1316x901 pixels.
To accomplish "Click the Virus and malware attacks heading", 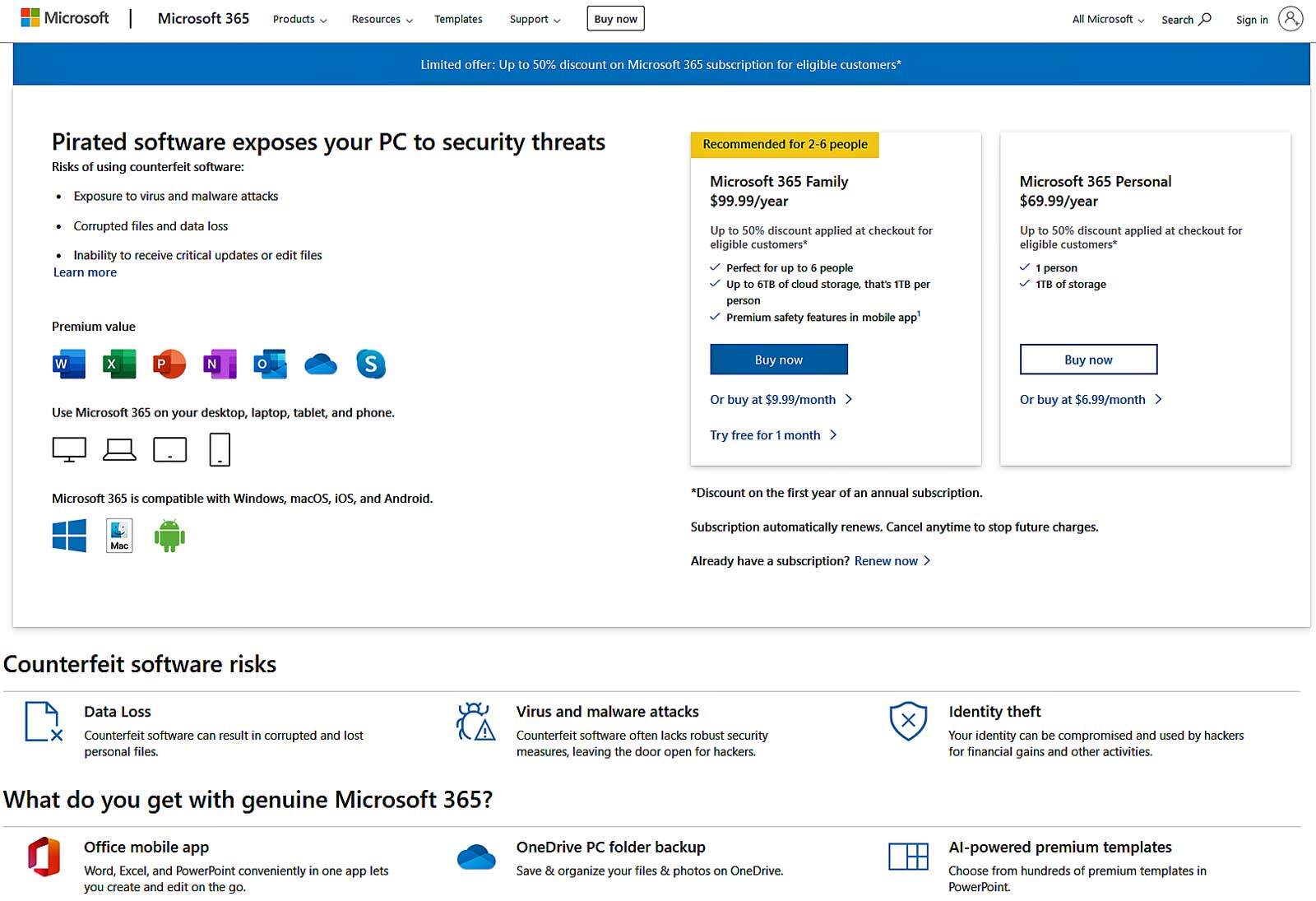I will coord(608,711).
